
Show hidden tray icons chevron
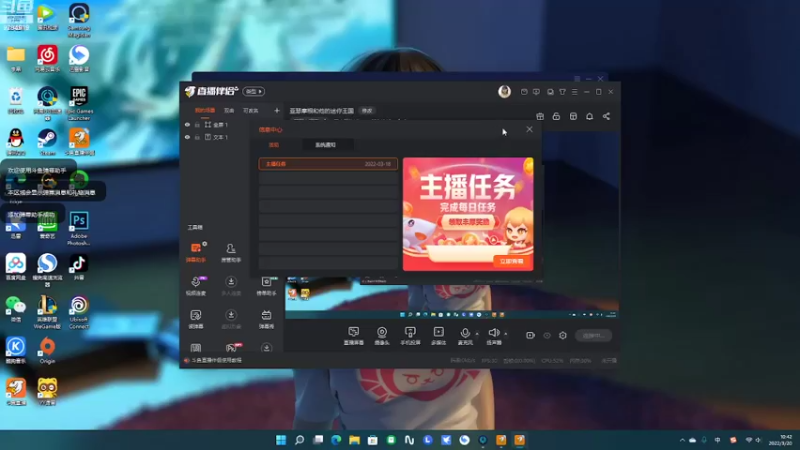pyautogui.click(x=682, y=440)
